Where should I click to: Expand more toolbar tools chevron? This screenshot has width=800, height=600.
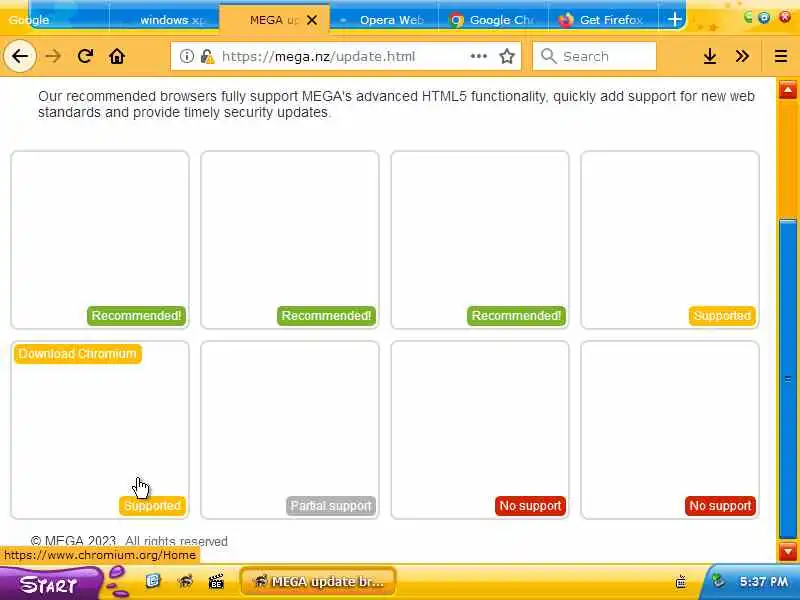point(742,56)
